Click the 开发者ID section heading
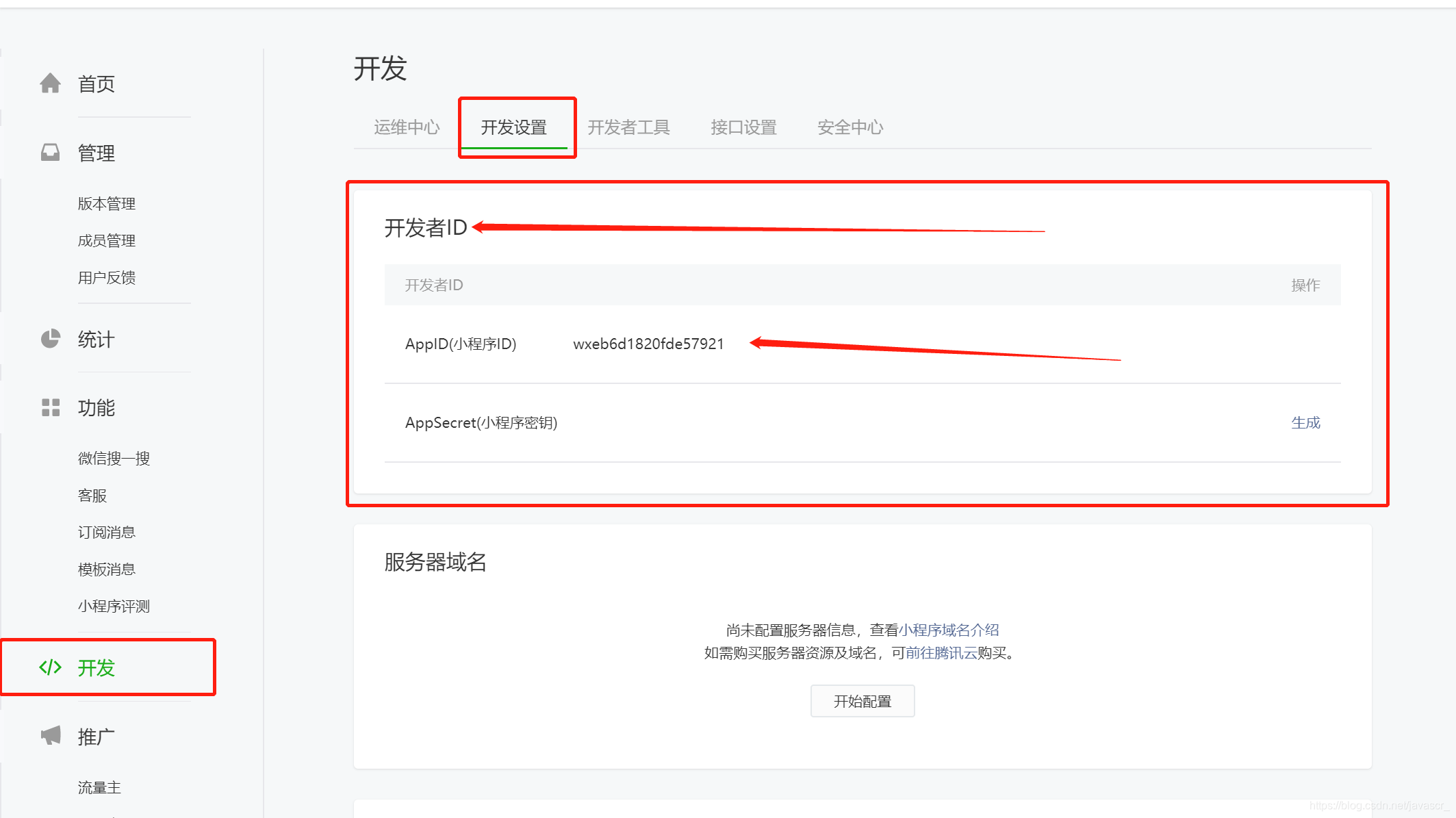The image size is (1456, 818). click(426, 227)
